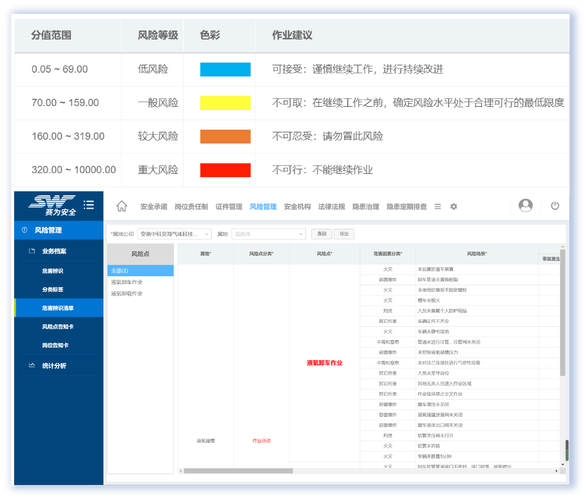
Task: Click the 风险点分类 column header
Action: (x=261, y=254)
